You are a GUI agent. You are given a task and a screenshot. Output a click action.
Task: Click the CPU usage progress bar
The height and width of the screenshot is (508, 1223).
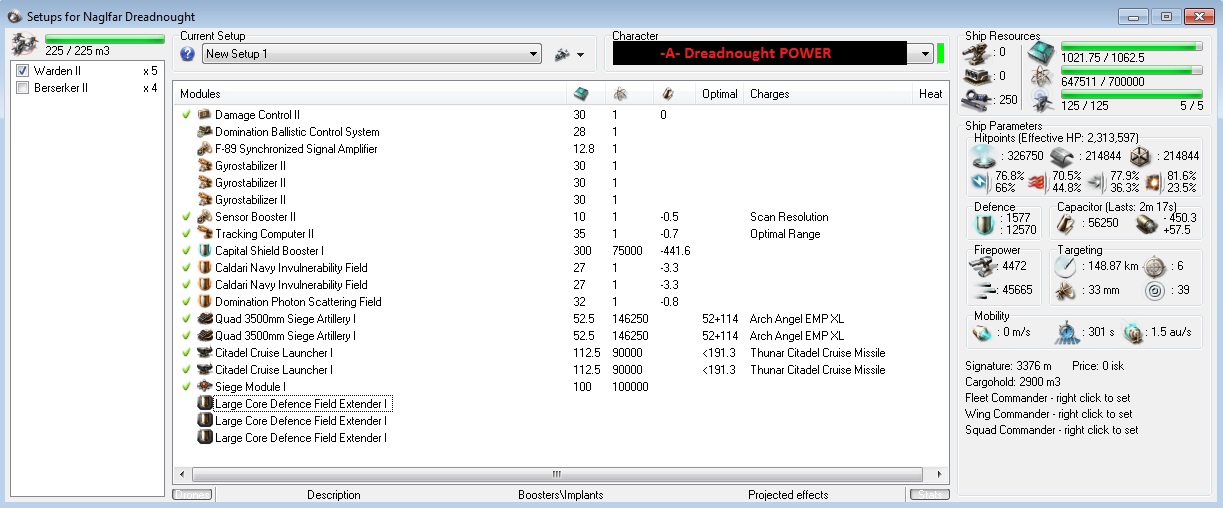tap(1131, 47)
